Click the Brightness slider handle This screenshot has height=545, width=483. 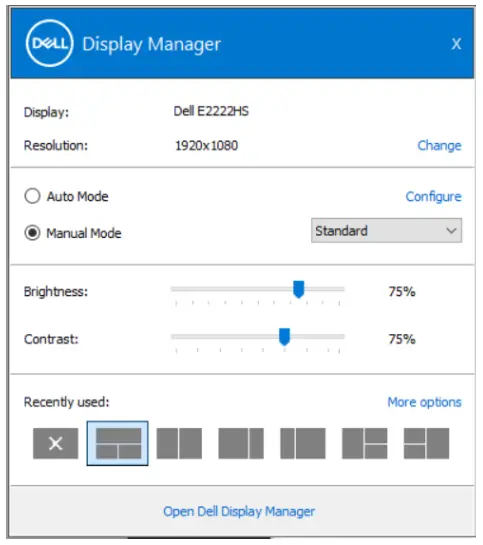point(298,289)
